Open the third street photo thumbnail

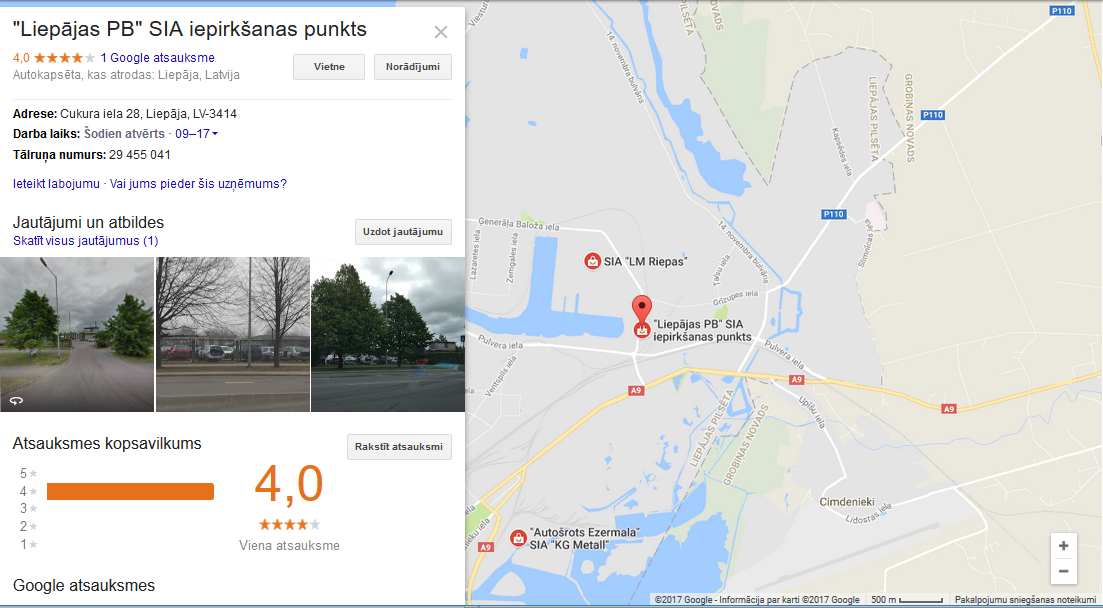[x=388, y=334]
